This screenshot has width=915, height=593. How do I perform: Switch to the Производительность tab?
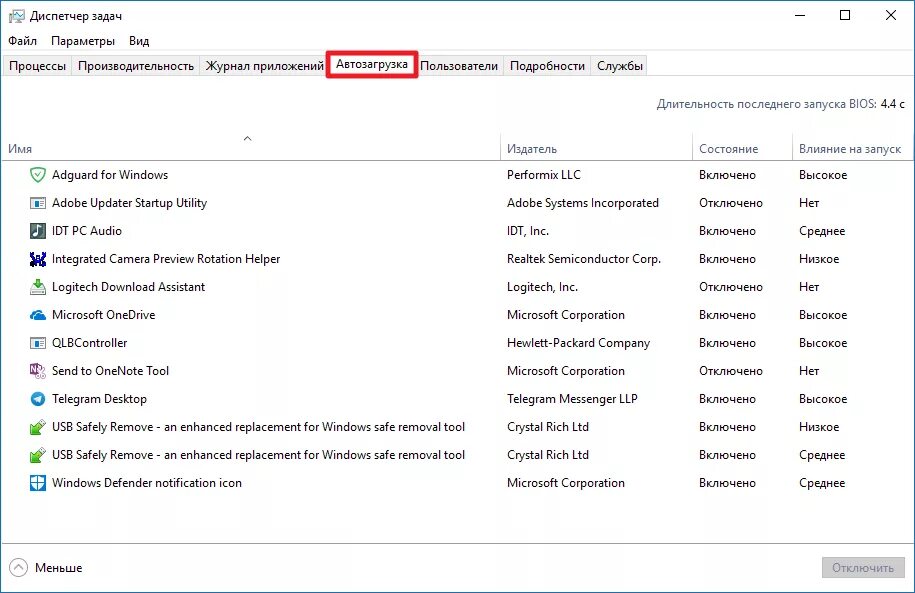pyautogui.click(x=136, y=66)
